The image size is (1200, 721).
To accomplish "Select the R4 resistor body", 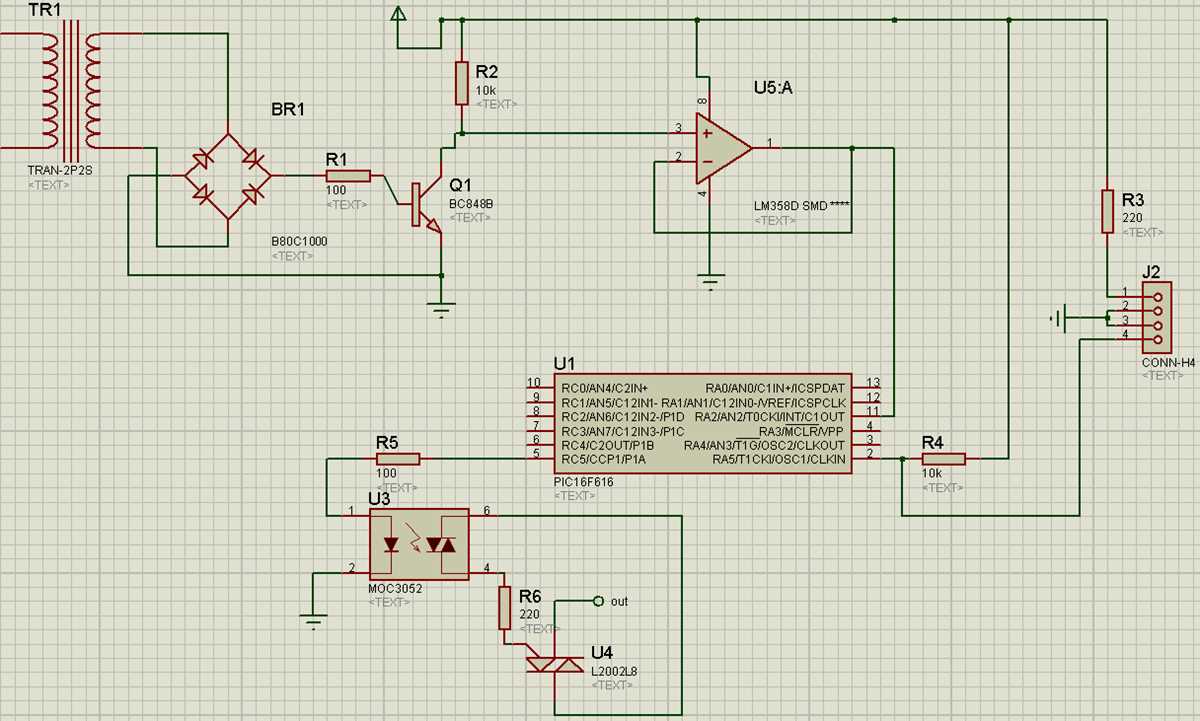I will pyautogui.click(x=943, y=459).
